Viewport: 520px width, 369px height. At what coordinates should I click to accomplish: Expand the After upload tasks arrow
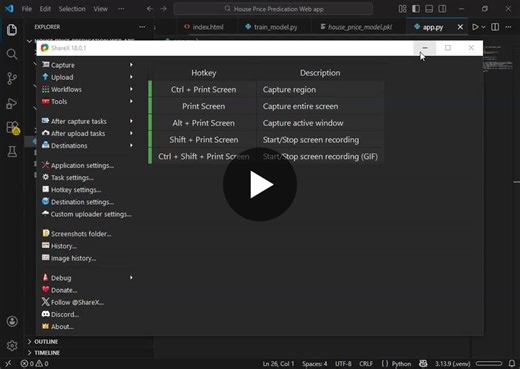click(131, 133)
